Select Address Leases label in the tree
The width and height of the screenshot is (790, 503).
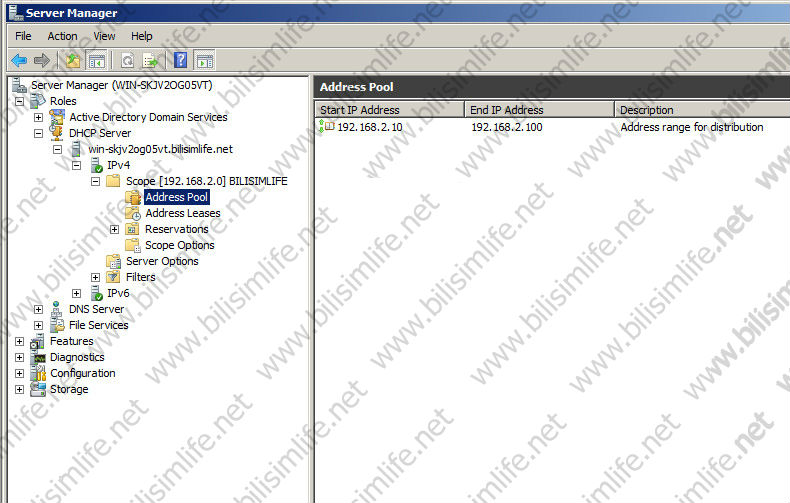click(x=183, y=213)
